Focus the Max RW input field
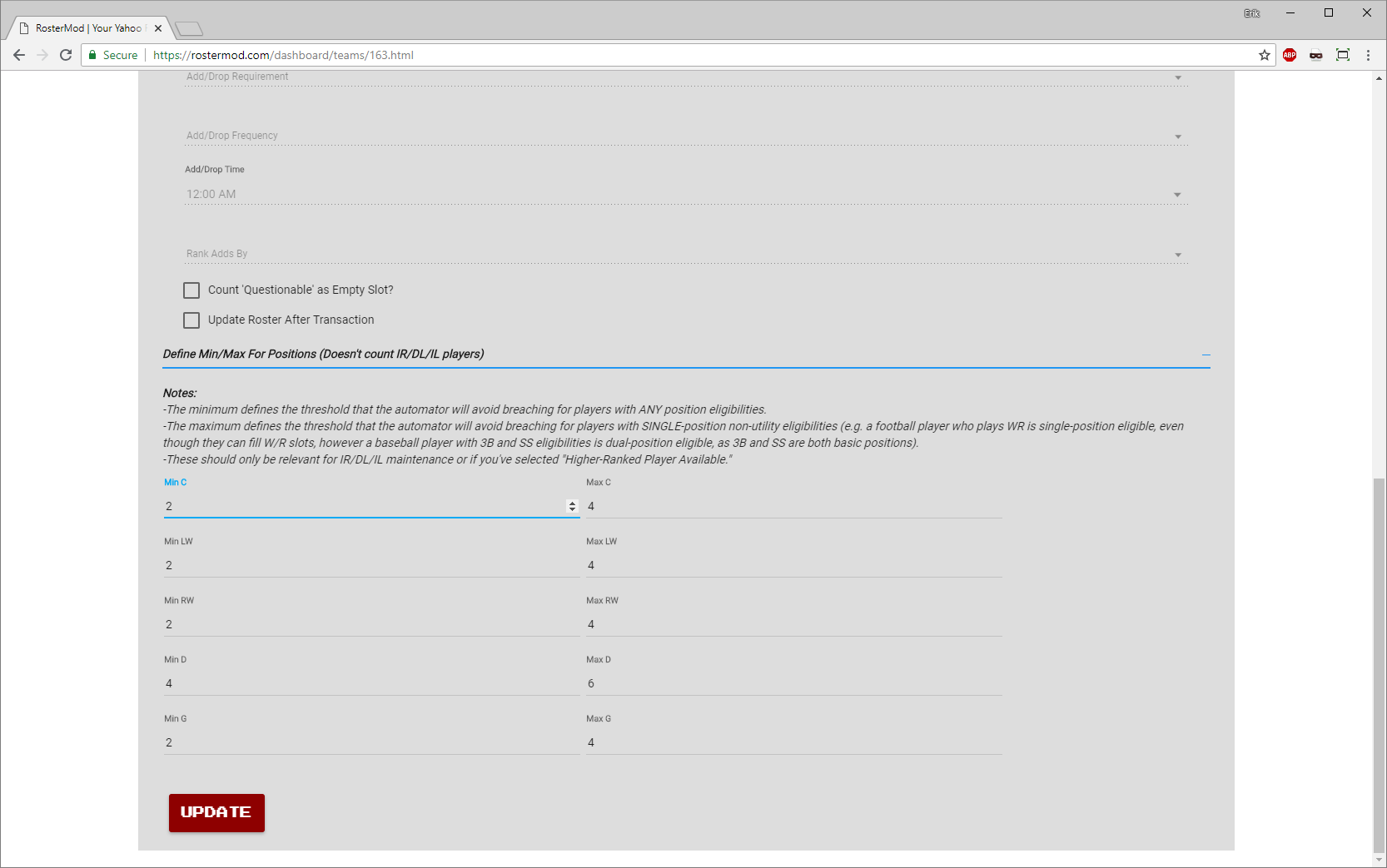Screen dimensions: 1387x868 794,624
